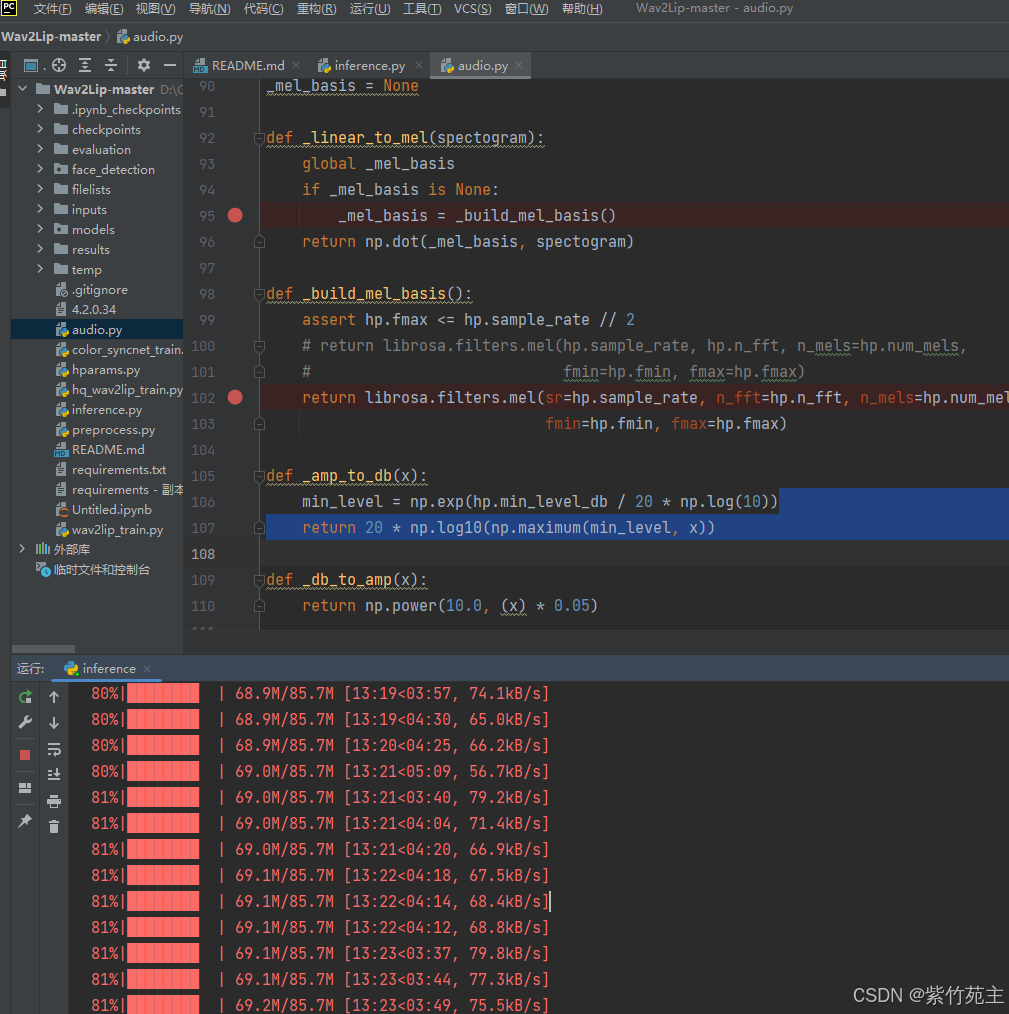The width and height of the screenshot is (1009, 1014).
Task: Expand all project tree nodes icon
Action: [x=85, y=65]
